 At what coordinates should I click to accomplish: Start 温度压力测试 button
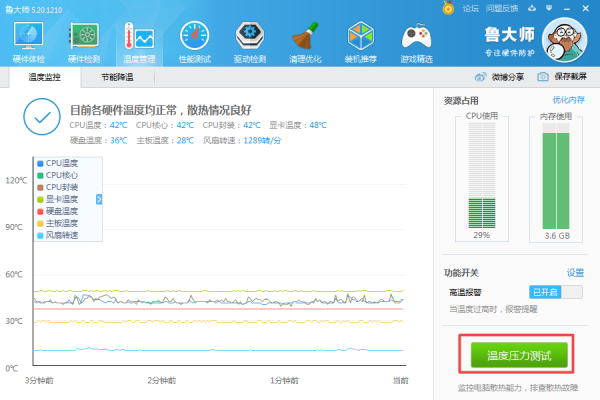pyautogui.click(x=519, y=355)
